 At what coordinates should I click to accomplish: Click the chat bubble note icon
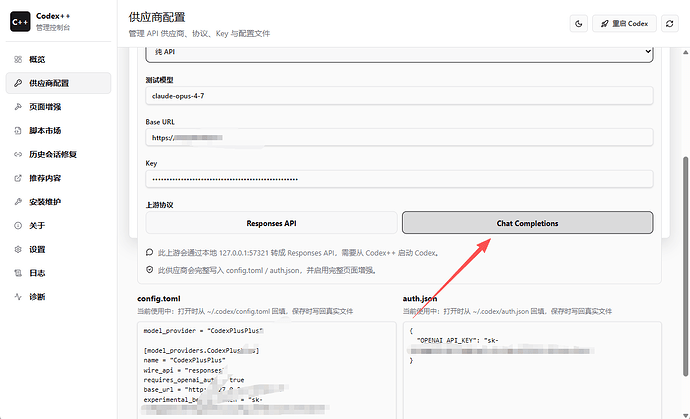pyautogui.click(x=150, y=253)
